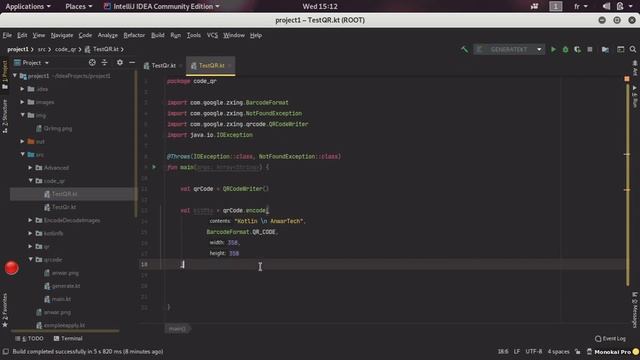Open the VCS menu
640x360 pixels.
click(212, 35)
